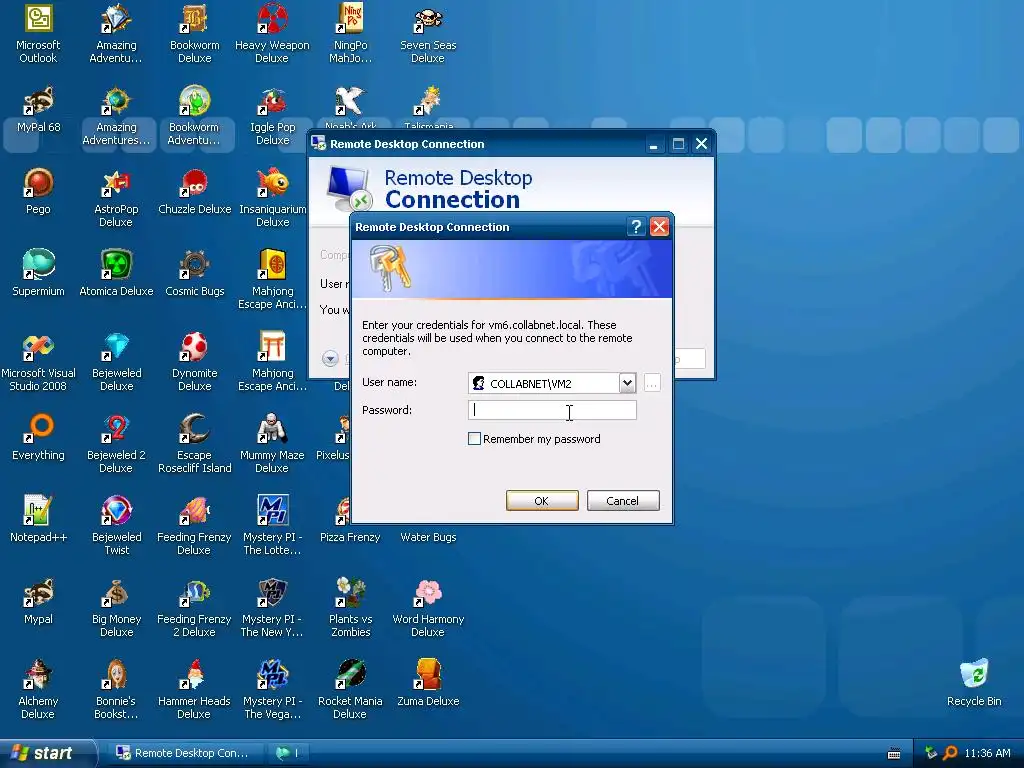The image size is (1024, 768).
Task: Select the Everything search icon
Action: click(38, 438)
